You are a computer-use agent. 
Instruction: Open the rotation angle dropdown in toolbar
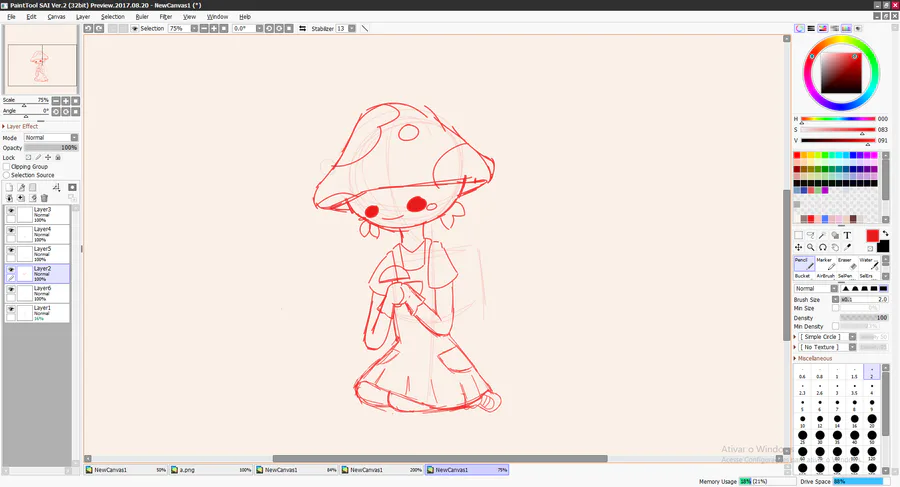[x=259, y=28]
